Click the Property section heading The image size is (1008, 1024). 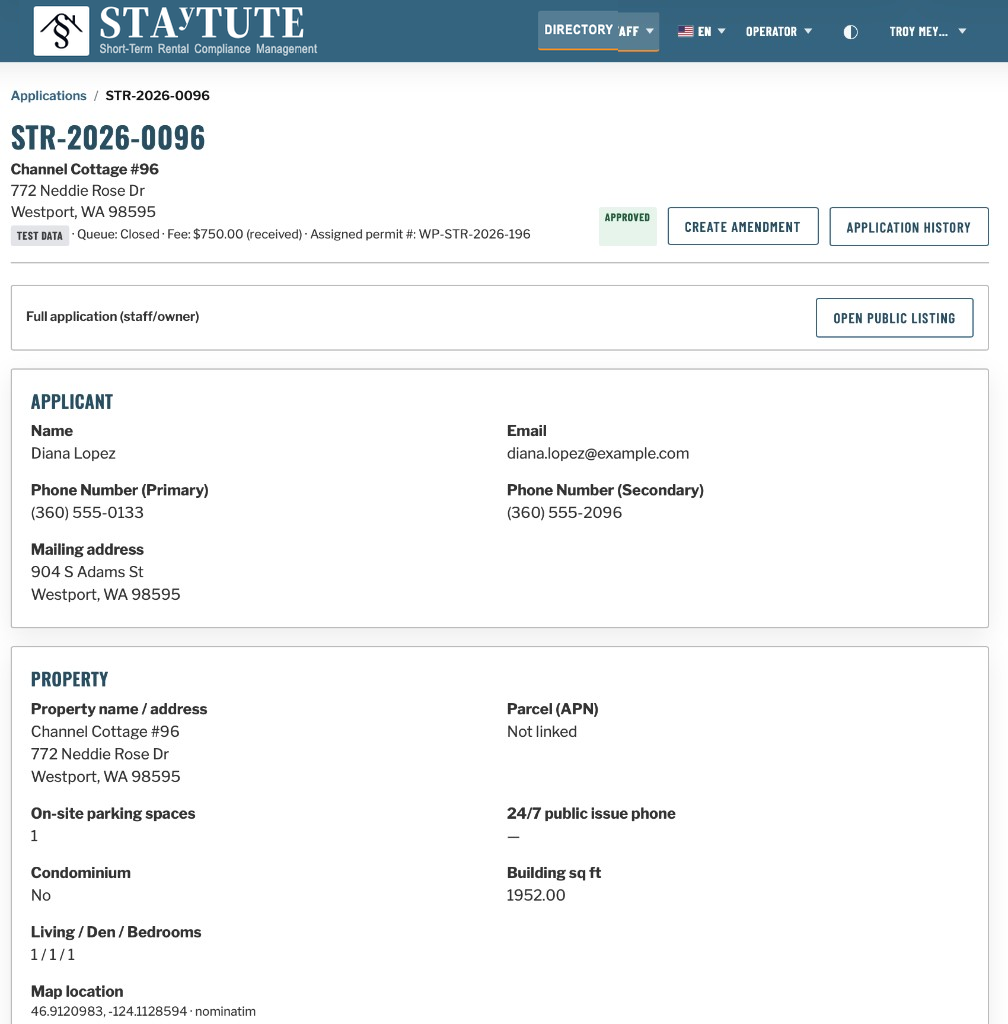[x=69, y=679]
